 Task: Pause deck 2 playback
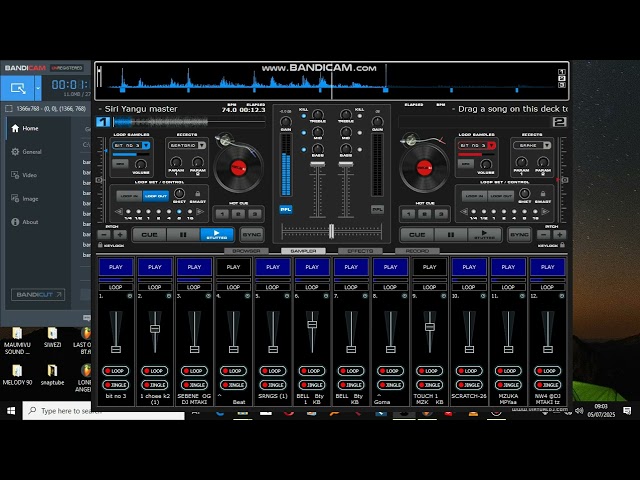[x=451, y=235]
